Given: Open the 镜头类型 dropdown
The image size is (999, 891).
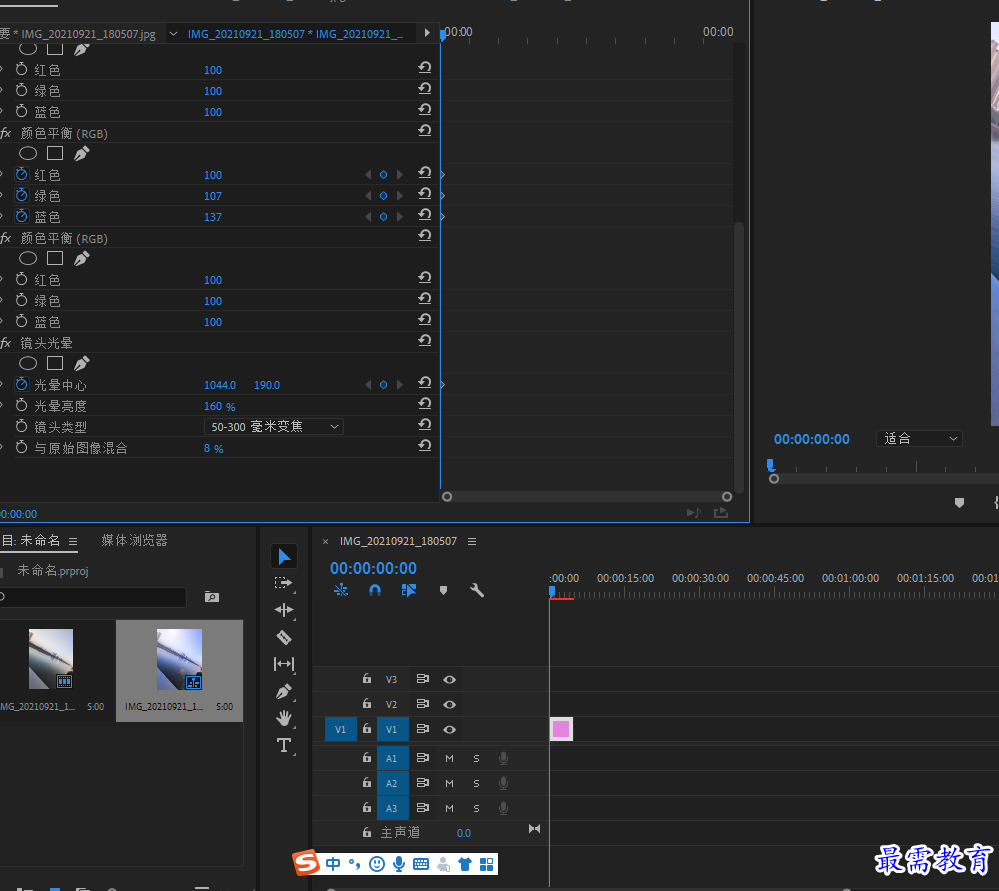Looking at the screenshot, I should [274, 426].
